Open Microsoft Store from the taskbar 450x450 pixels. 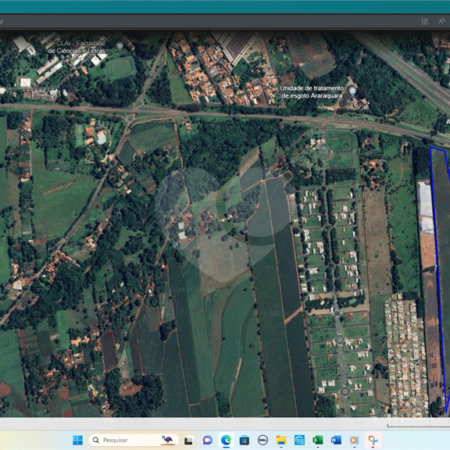tap(244, 441)
